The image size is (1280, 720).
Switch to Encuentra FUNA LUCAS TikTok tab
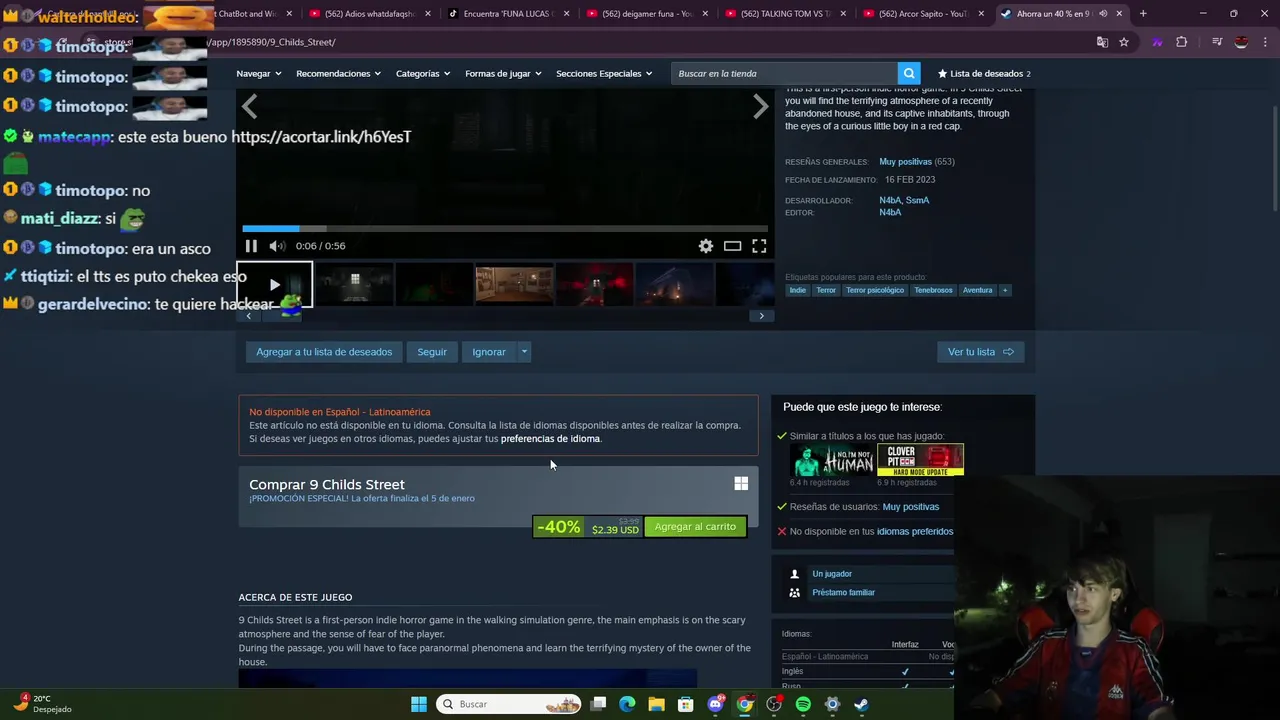click(509, 14)
